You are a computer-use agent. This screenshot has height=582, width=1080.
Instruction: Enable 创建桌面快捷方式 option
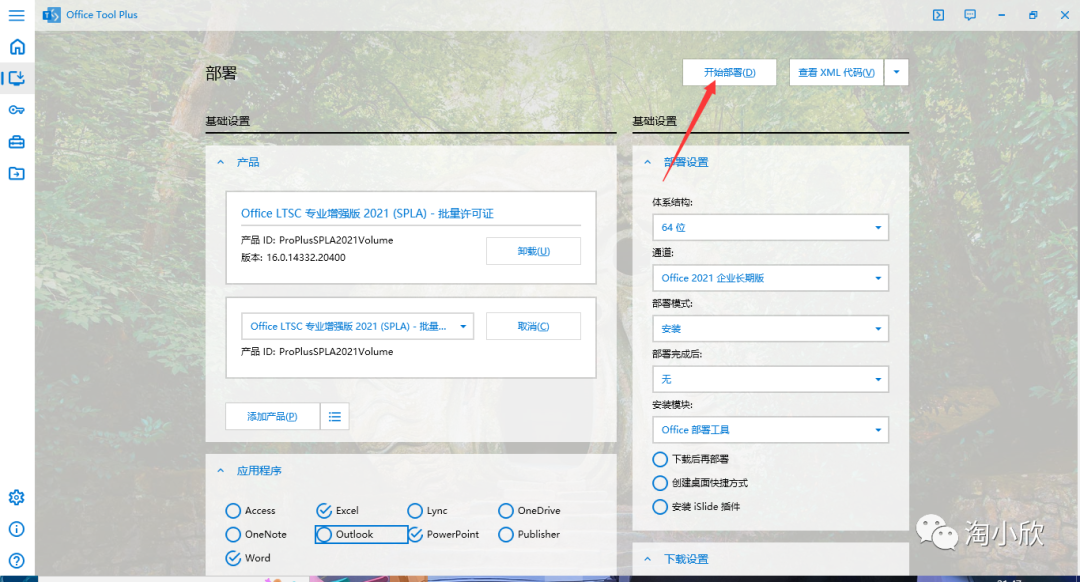(660, 483)
